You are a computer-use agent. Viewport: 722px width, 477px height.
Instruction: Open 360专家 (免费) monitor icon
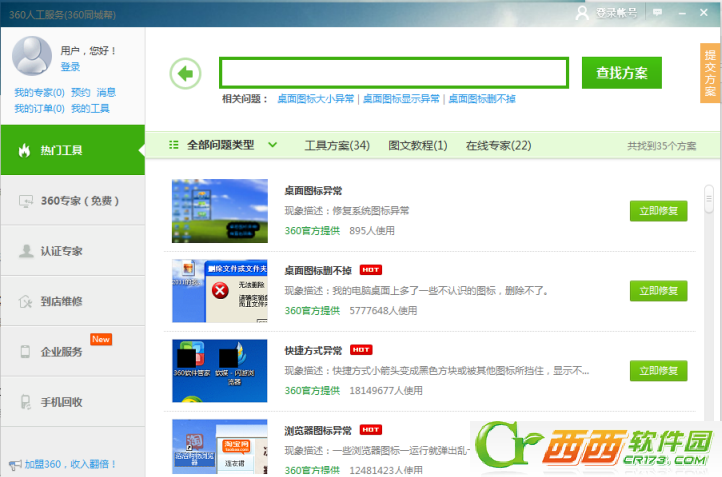(24, 201)
